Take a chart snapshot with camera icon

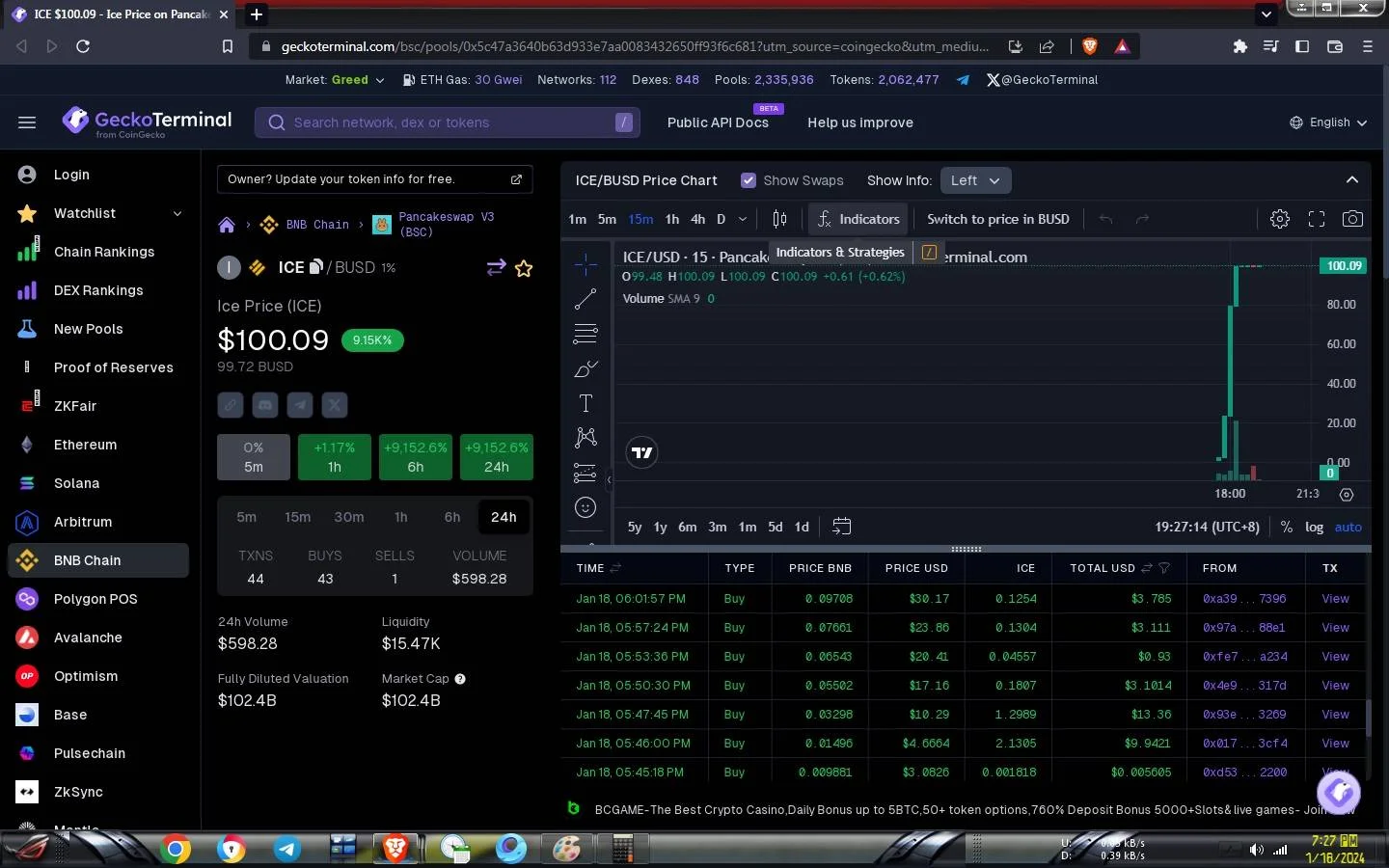point(1353,219)
